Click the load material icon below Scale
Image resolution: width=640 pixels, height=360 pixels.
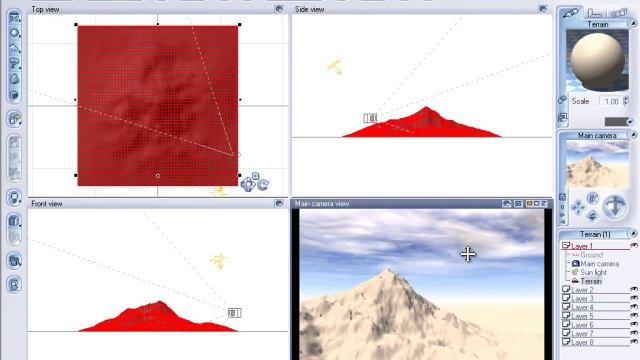pyautogui.click(x=562, y=118)
